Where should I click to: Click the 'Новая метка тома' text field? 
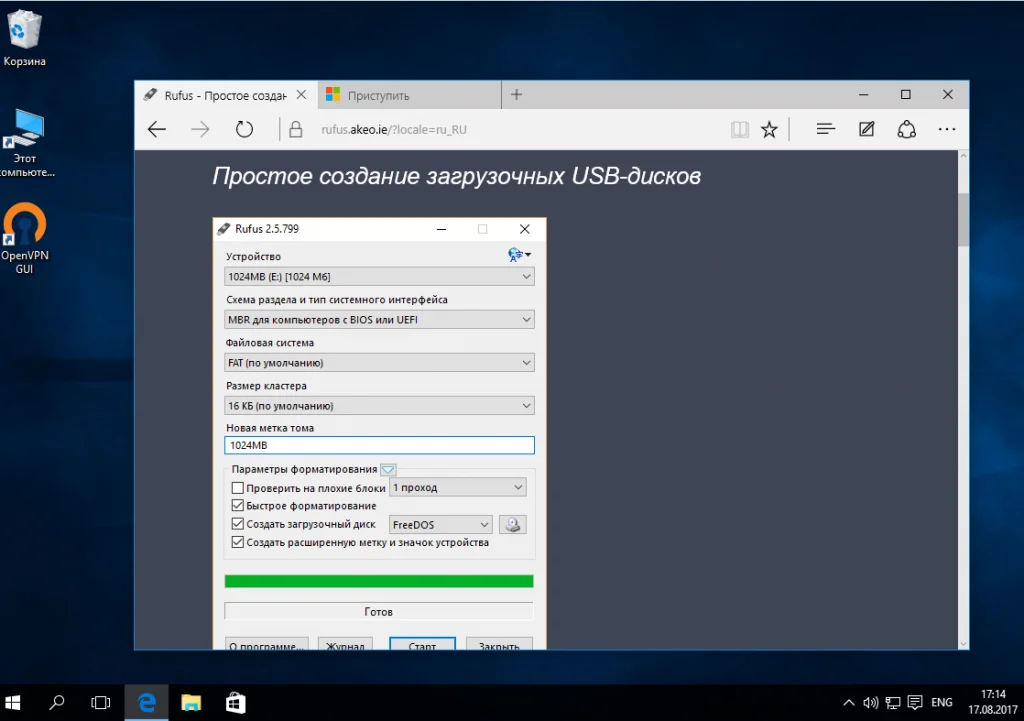379,445
